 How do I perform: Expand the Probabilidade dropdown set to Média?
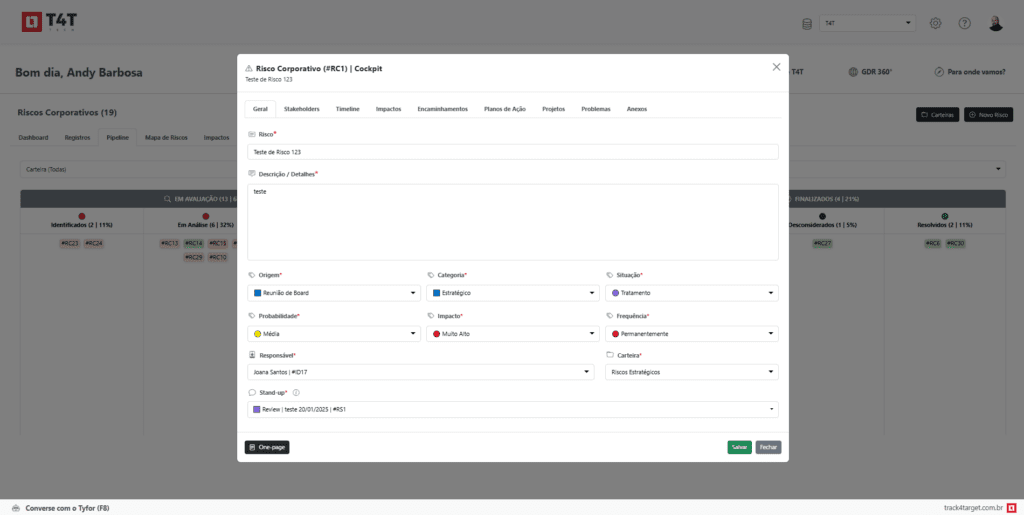333,333
